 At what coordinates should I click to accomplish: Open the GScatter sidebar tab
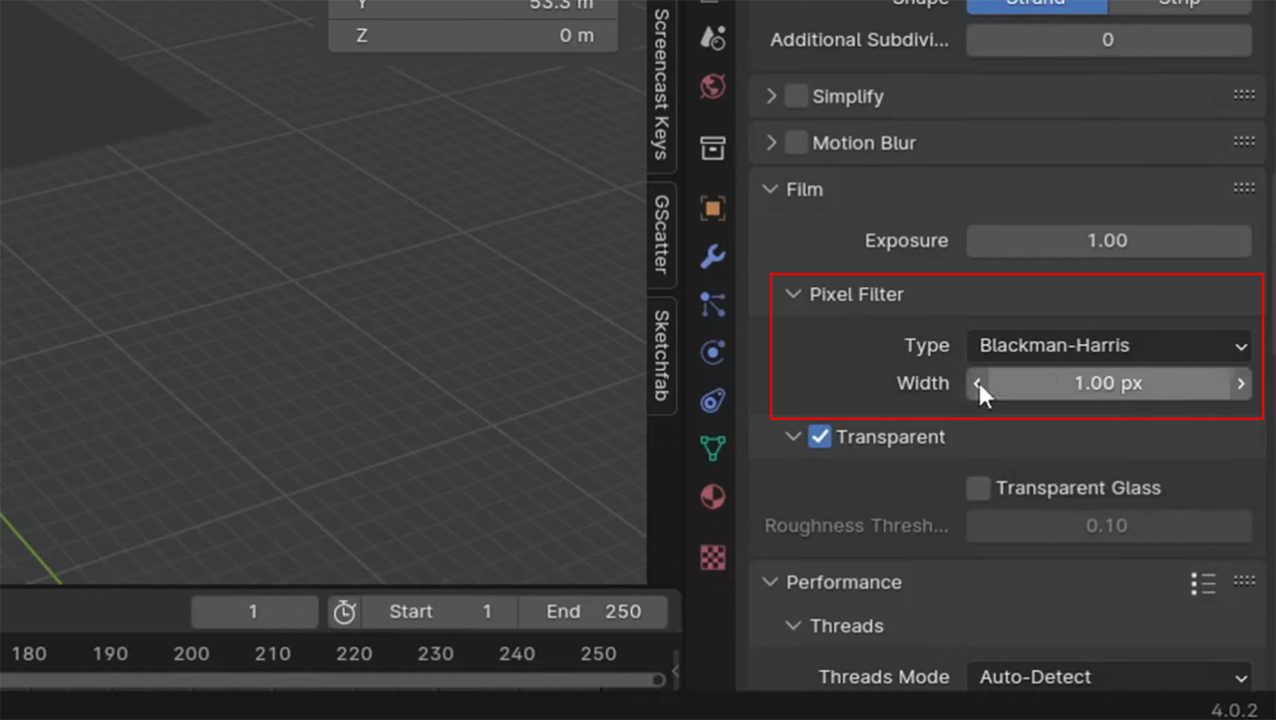click(660, 237)
